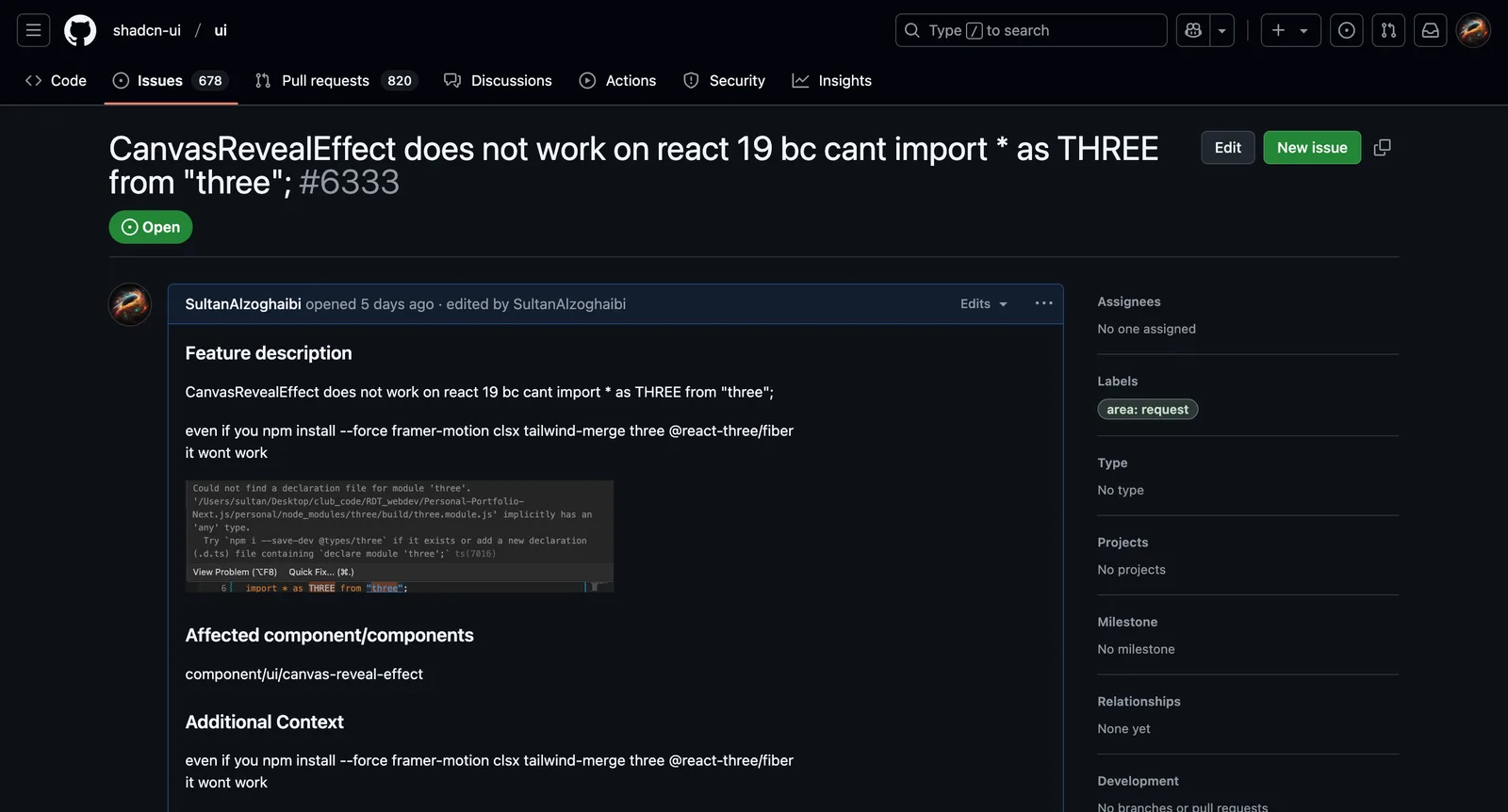Open the notifications inbox
Image resolution: width=1508 pixels, height=812 pixels.
(x=1431, y=30)
